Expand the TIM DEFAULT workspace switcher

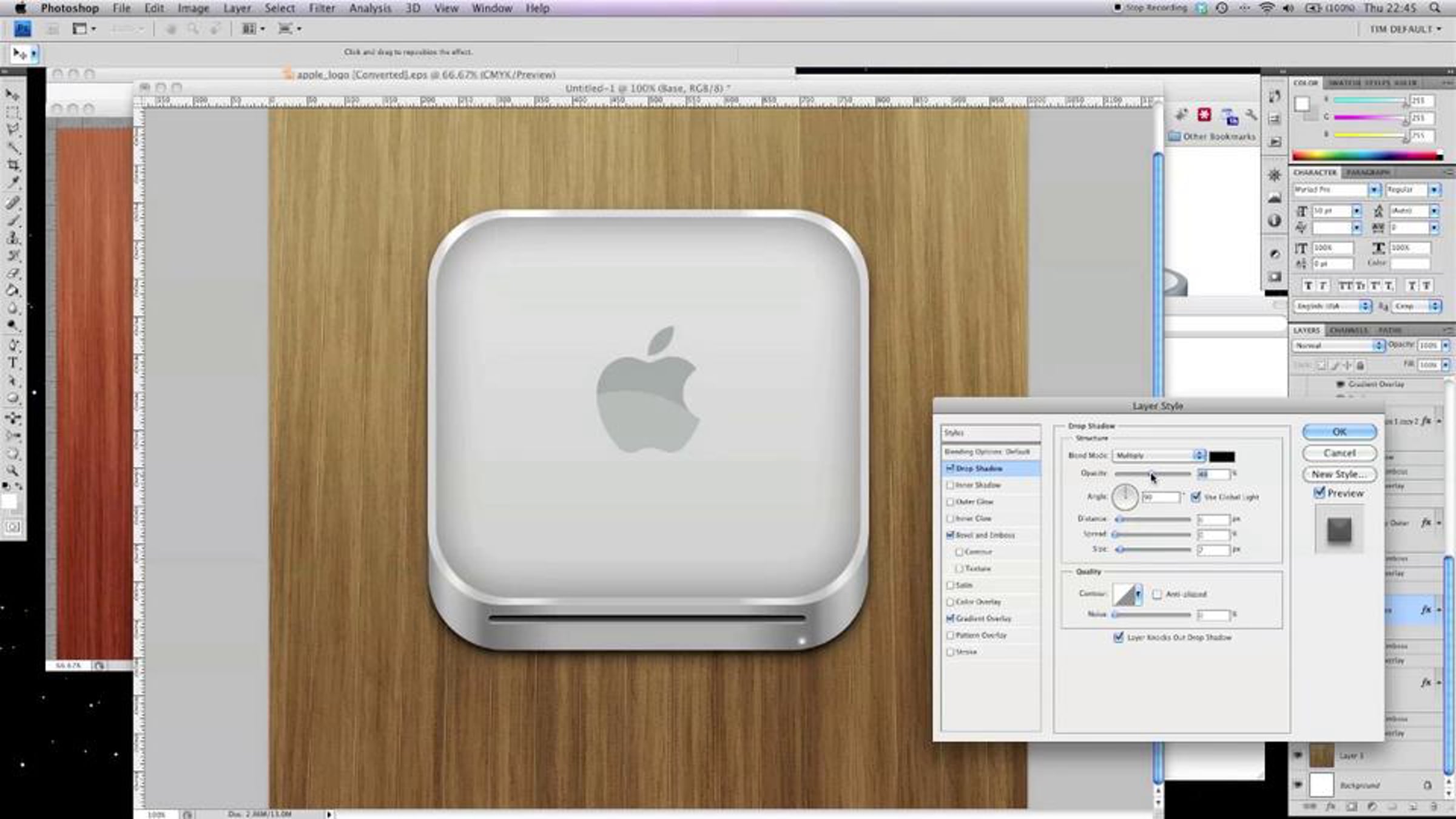(x=1404, y=29)
